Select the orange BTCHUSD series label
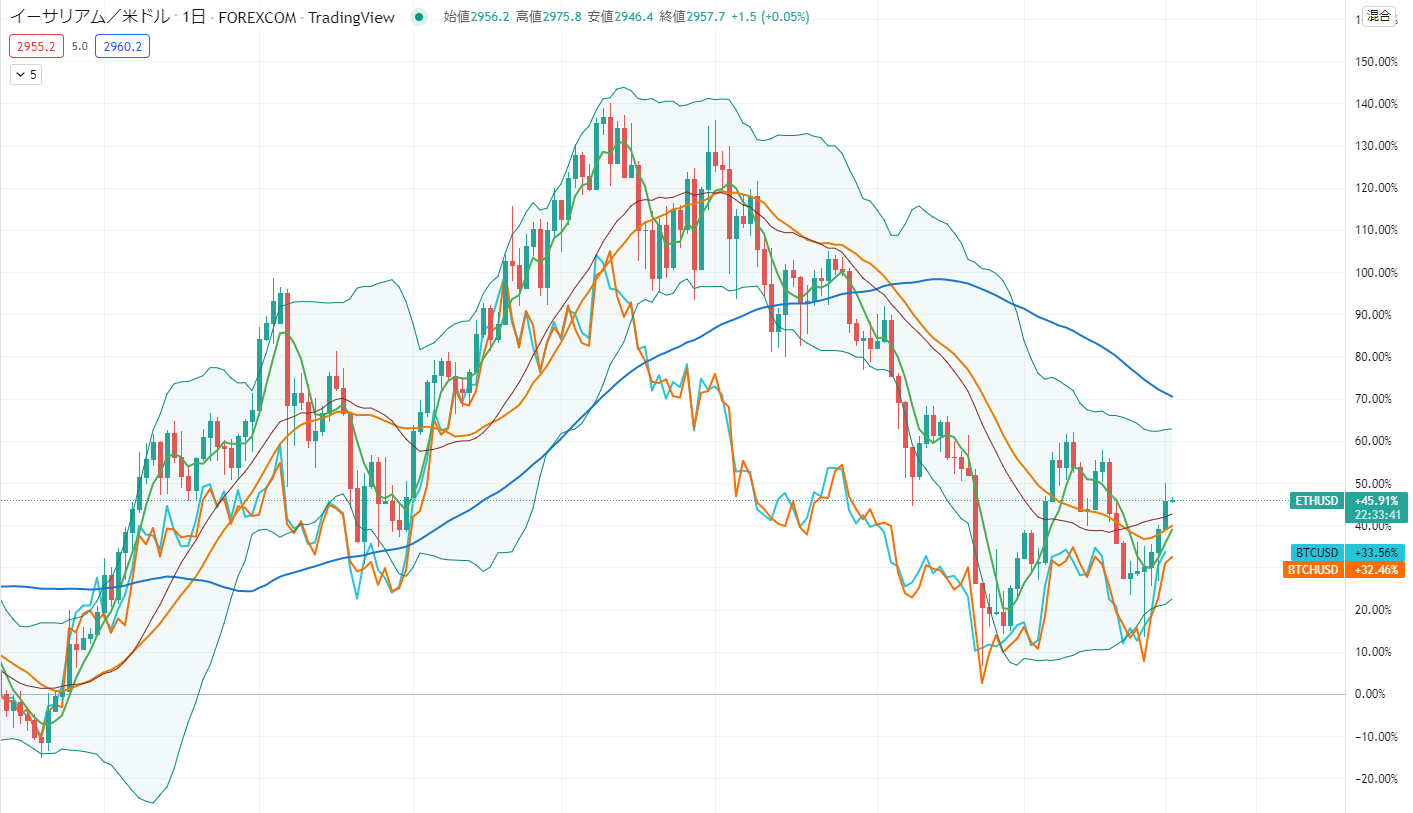 (1313, 570)
